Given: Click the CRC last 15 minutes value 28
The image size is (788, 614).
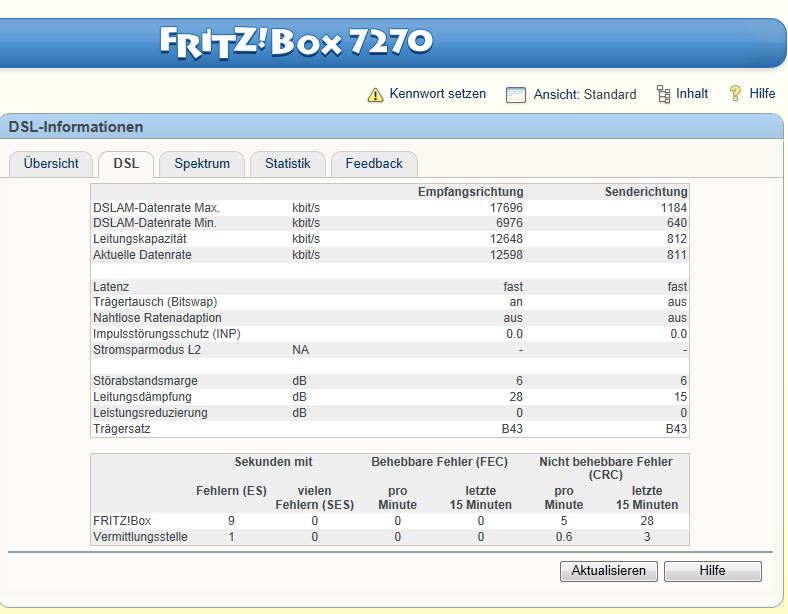Looking at the screenshot, I should (x=647, y=521).
